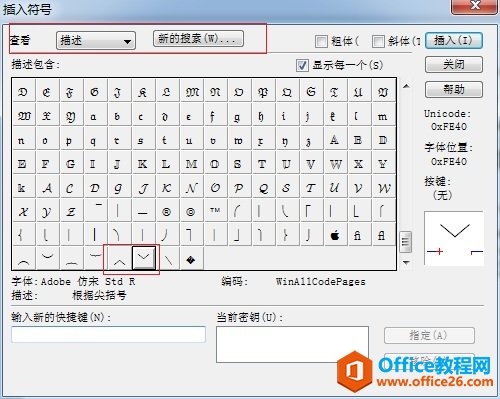Select the black diamond replacement character symbol
This screenshot has height=399, width=500.
click(191, 259)
